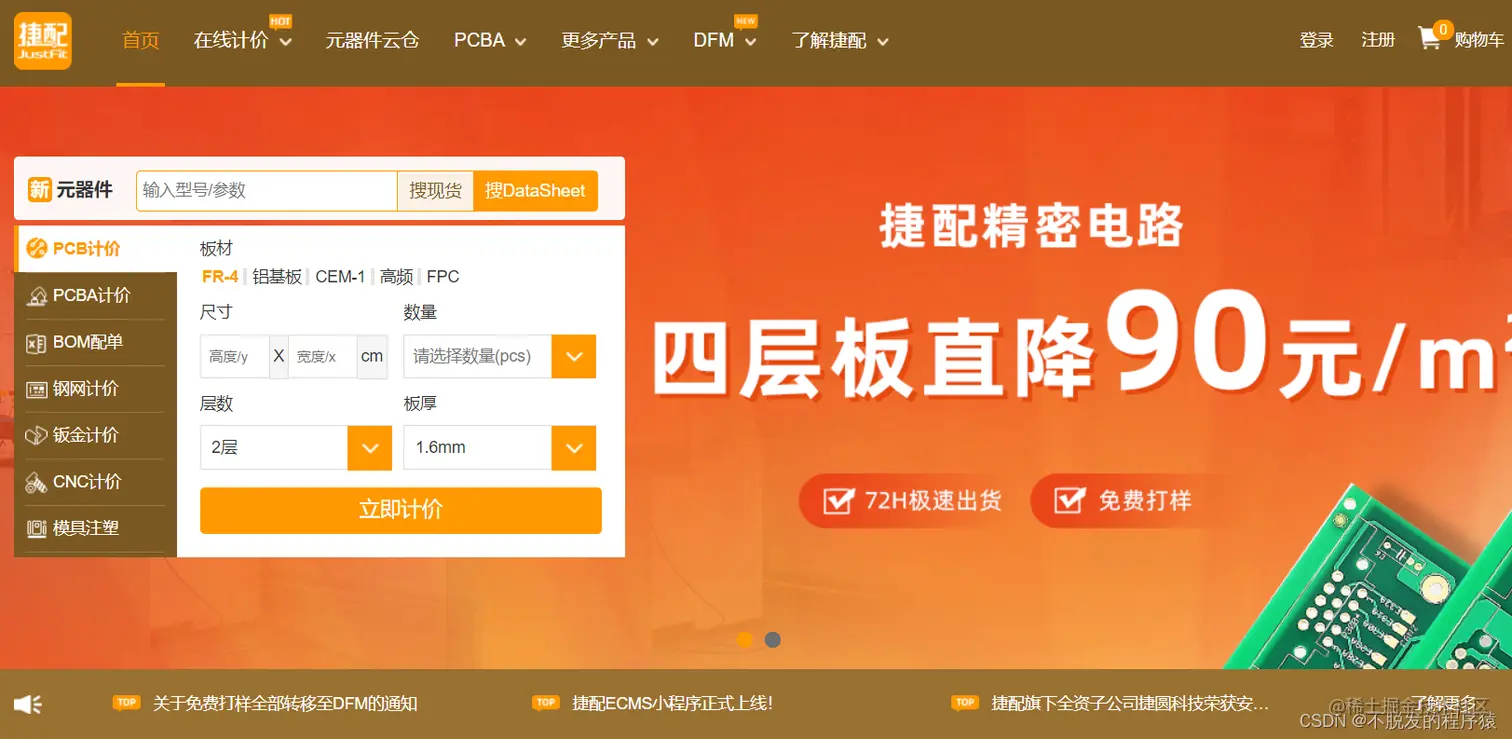This screenshot has height=739, width=1512.
Task: Open 元器件云仓 menu item
Action: coord(372,40)
